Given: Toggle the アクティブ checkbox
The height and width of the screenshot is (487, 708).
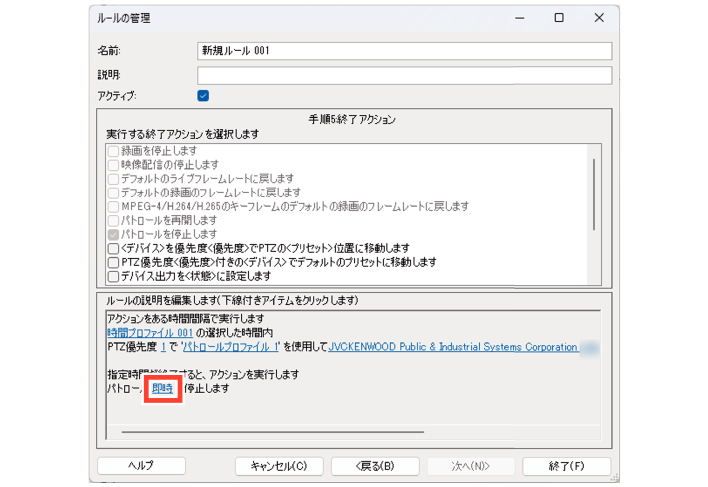Looking at the screenshot, I should click(x=203, y=96).
